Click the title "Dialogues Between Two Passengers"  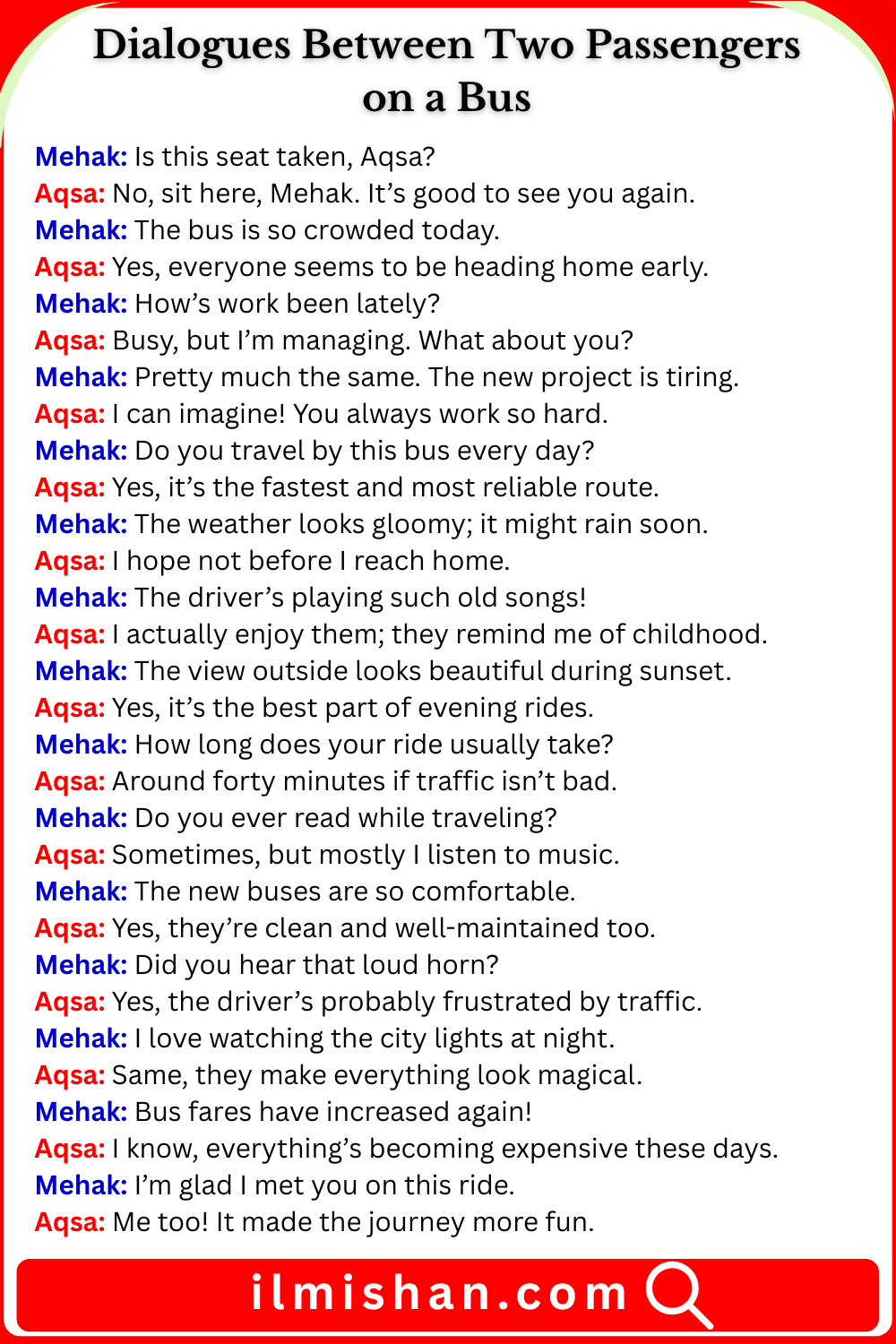pyautogui.click(x=446, y=45)
